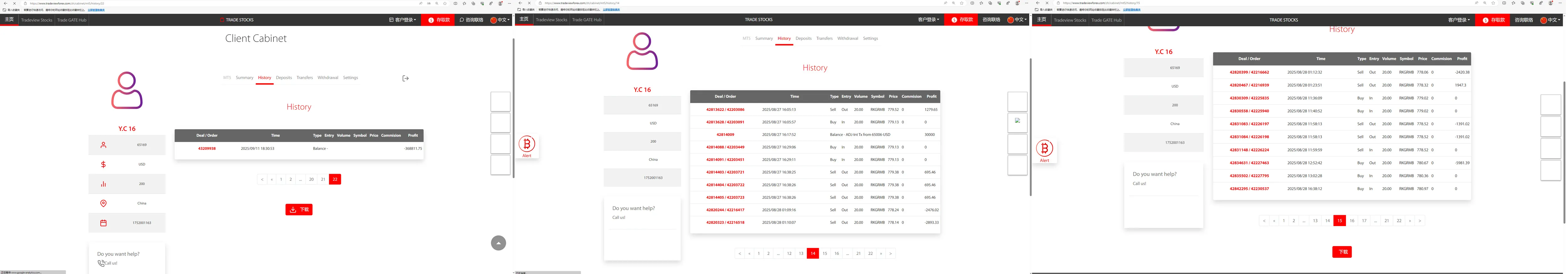The height and width of the screenshot is (274, 1568).
Task: Click user profile avatar in left window
Action: (x=127, y=90)
